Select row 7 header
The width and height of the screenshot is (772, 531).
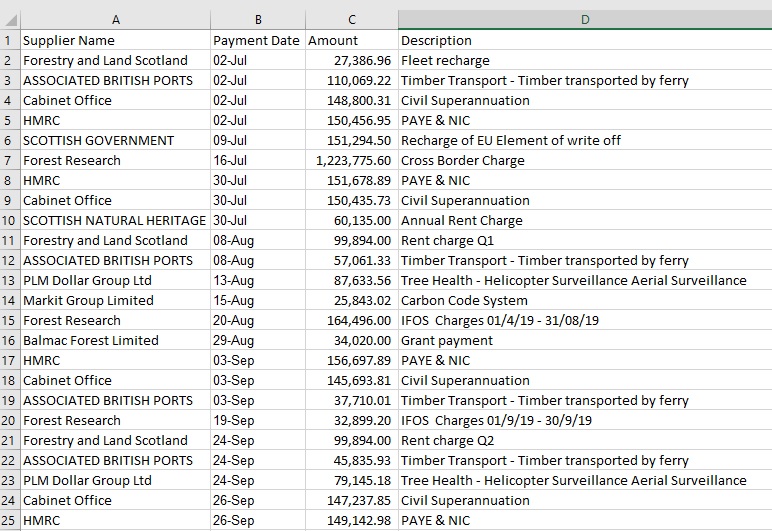point(9,160)
